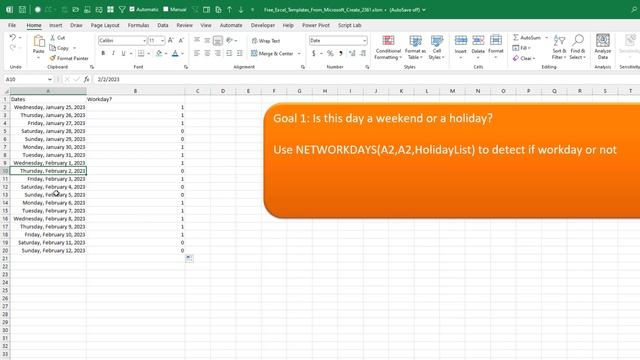640x360 pixels.
Task: Apply Comma Style format
Action: 340,53
